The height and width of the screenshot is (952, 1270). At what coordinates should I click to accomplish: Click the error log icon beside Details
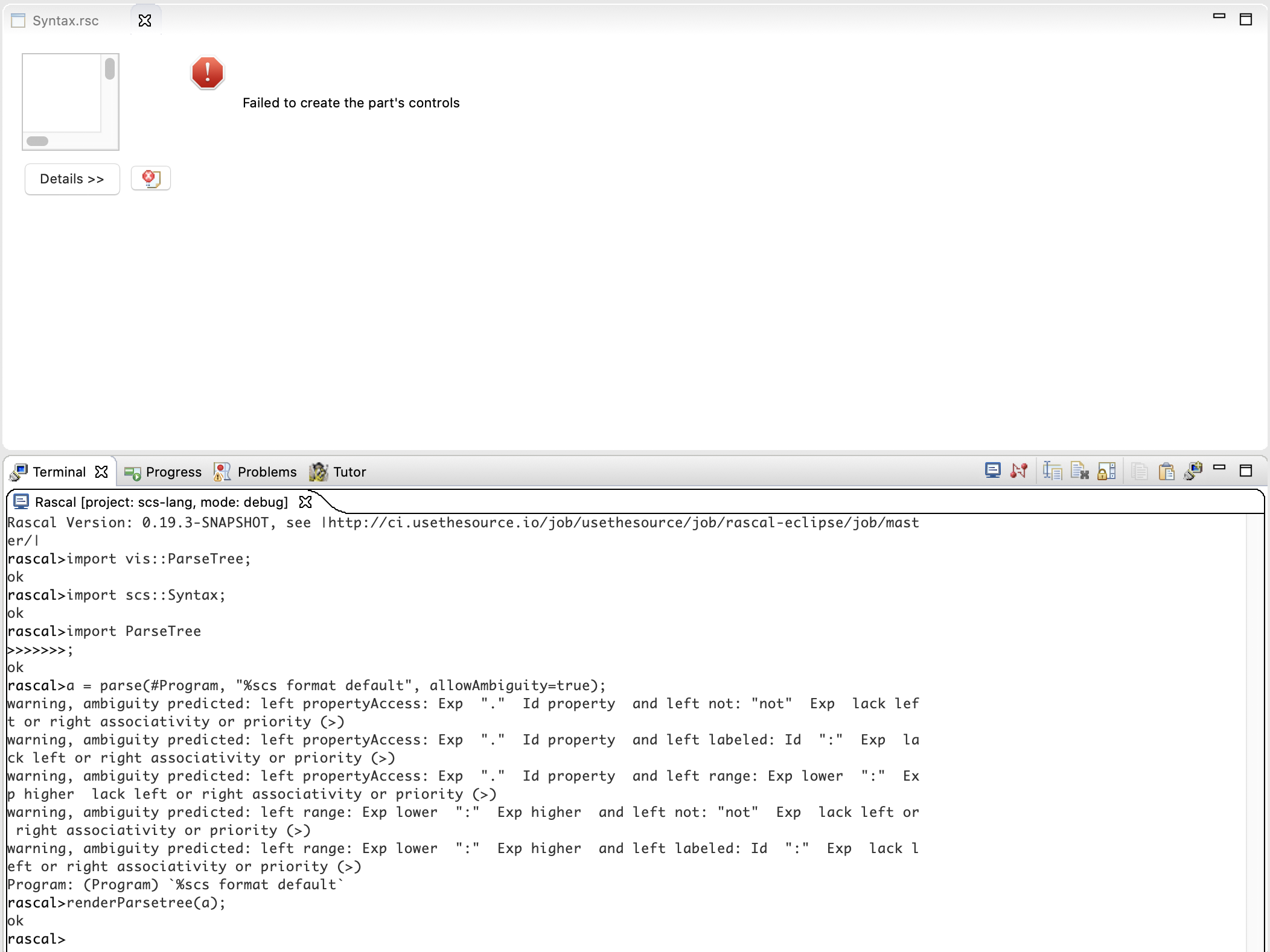coord(151,178)
